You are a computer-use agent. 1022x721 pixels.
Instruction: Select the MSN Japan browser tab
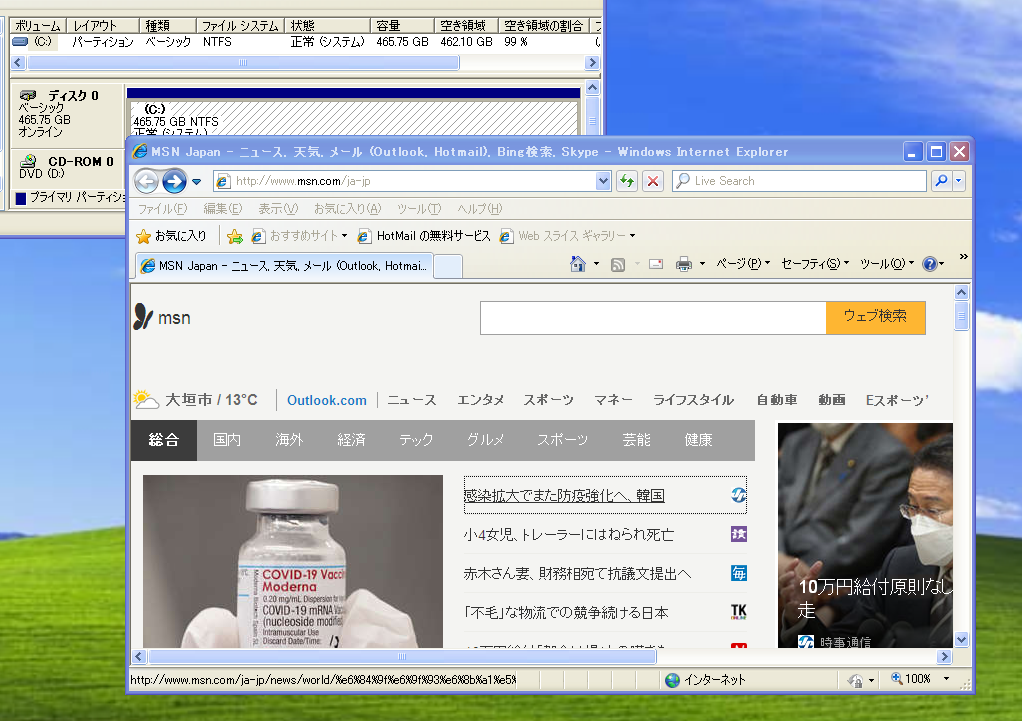(x=284, y=266)
